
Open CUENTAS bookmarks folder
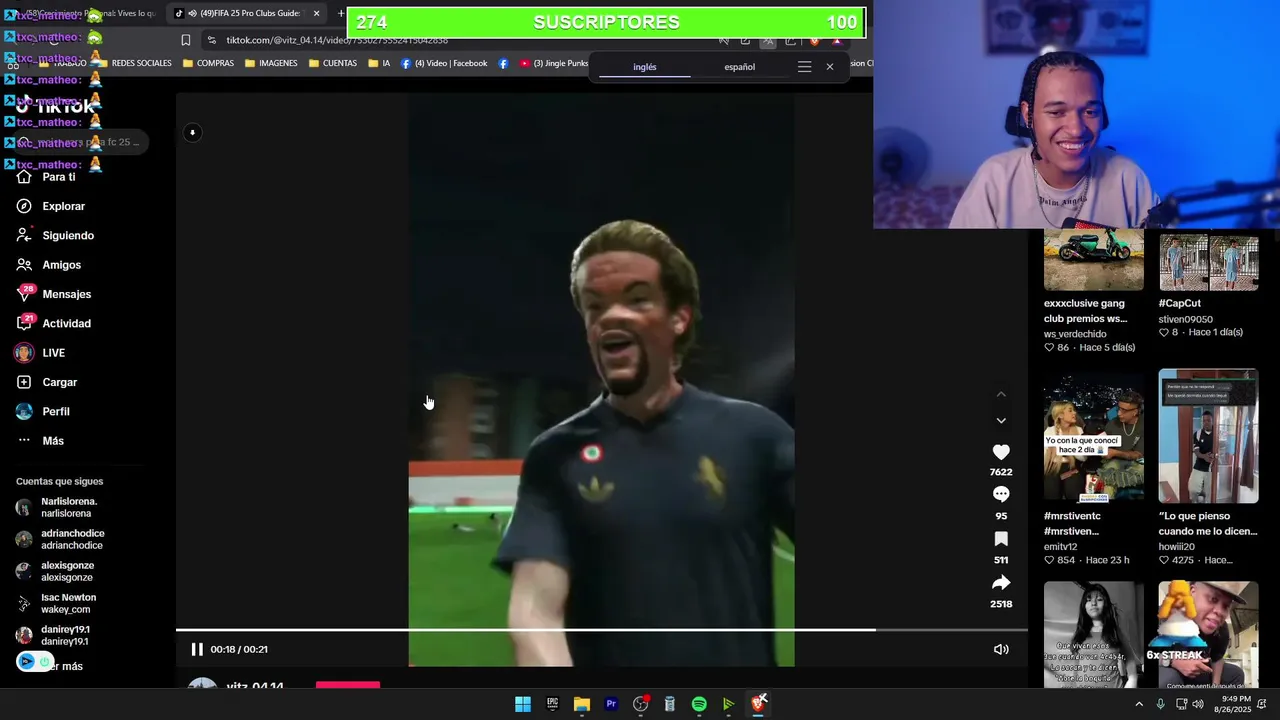click(333, 63)
